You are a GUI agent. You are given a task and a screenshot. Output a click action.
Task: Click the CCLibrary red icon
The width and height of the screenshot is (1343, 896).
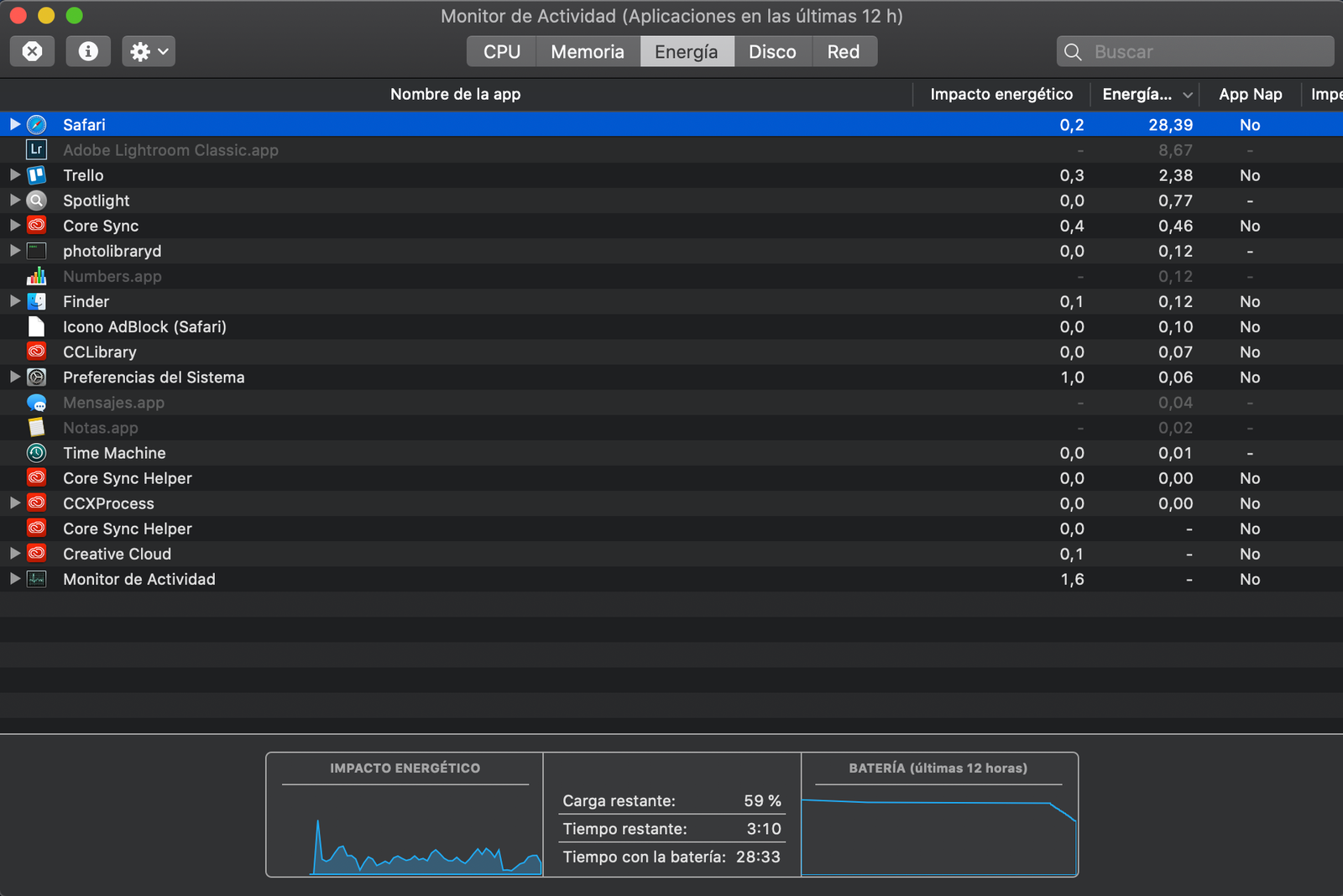click(36, 352)
